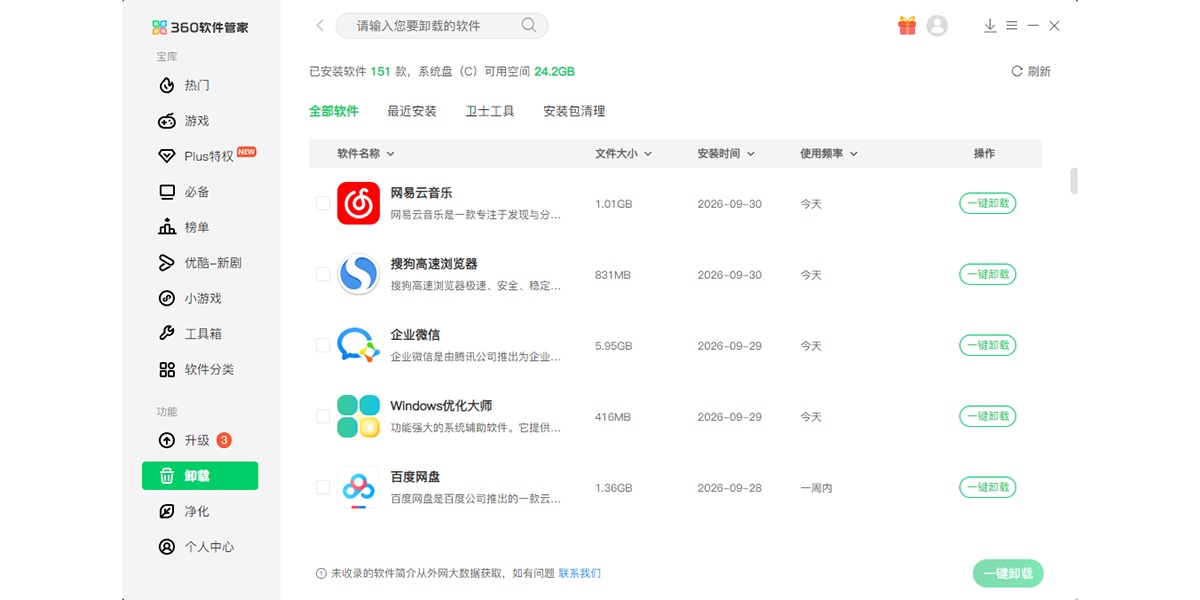Open Plus特权 diamond icon
The width and height of the screenshot is (1200, 600).
[x=167, y=156]
